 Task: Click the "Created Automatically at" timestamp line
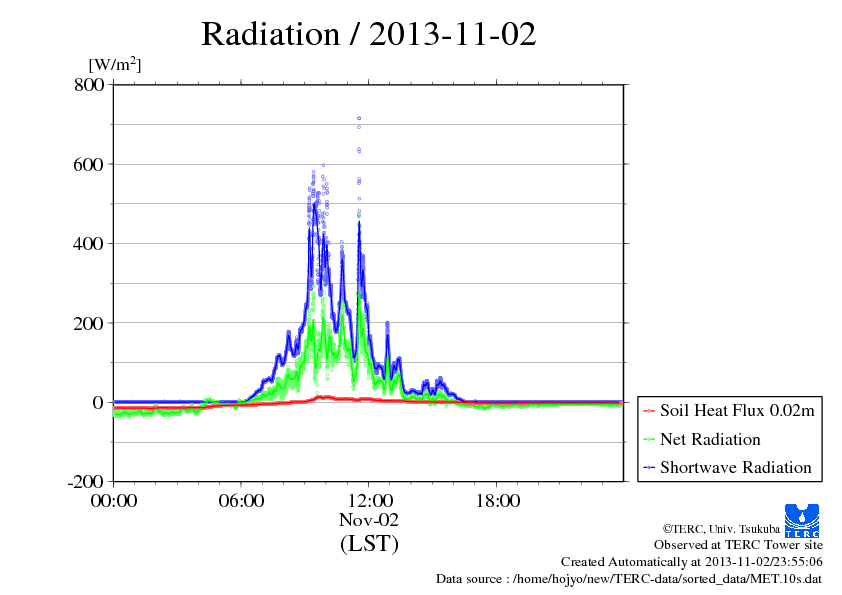(692, 562)
